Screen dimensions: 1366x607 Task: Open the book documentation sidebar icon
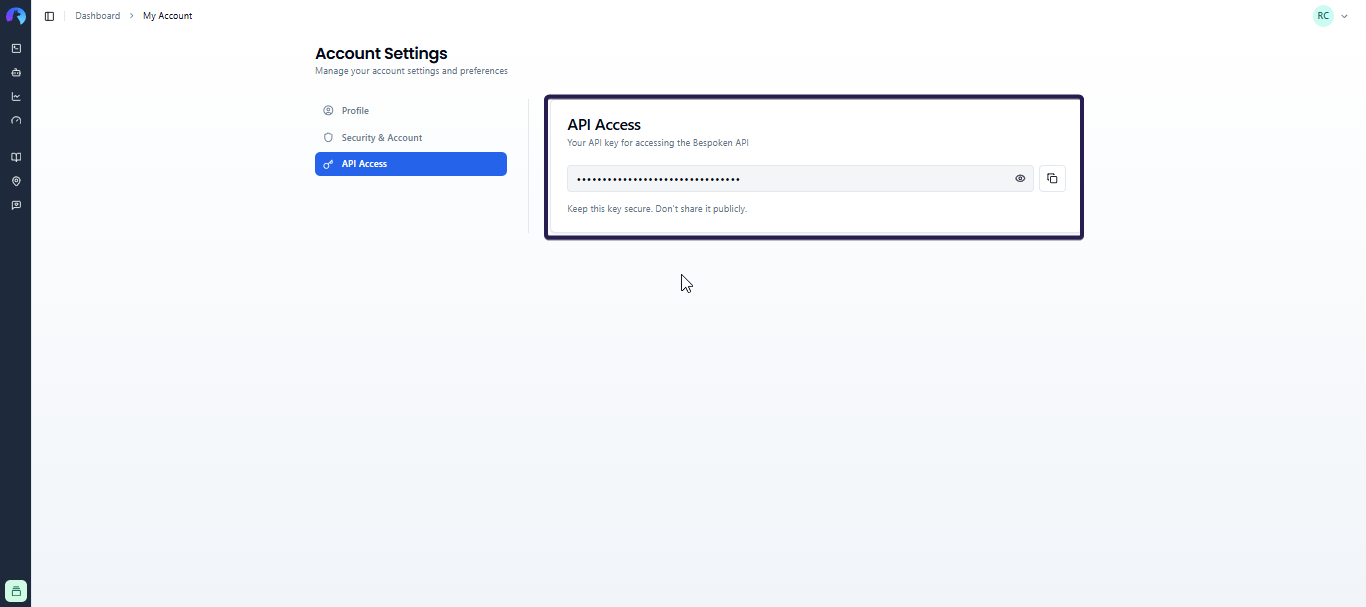tap(16, 157)
